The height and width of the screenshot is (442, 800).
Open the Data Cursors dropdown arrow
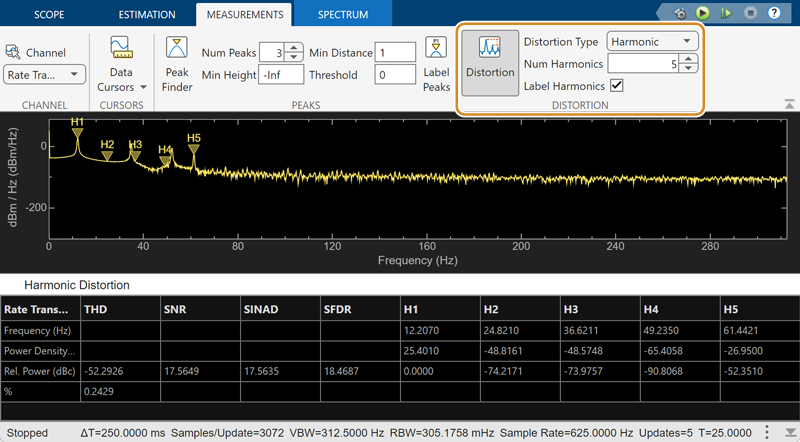pyautogui.click(x=144, y=87)
